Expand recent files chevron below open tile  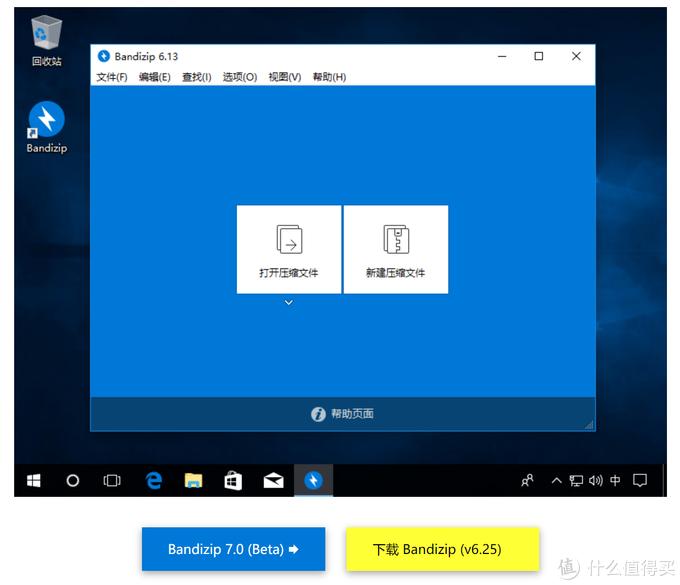pyautogui.click(x=289, y=302)
